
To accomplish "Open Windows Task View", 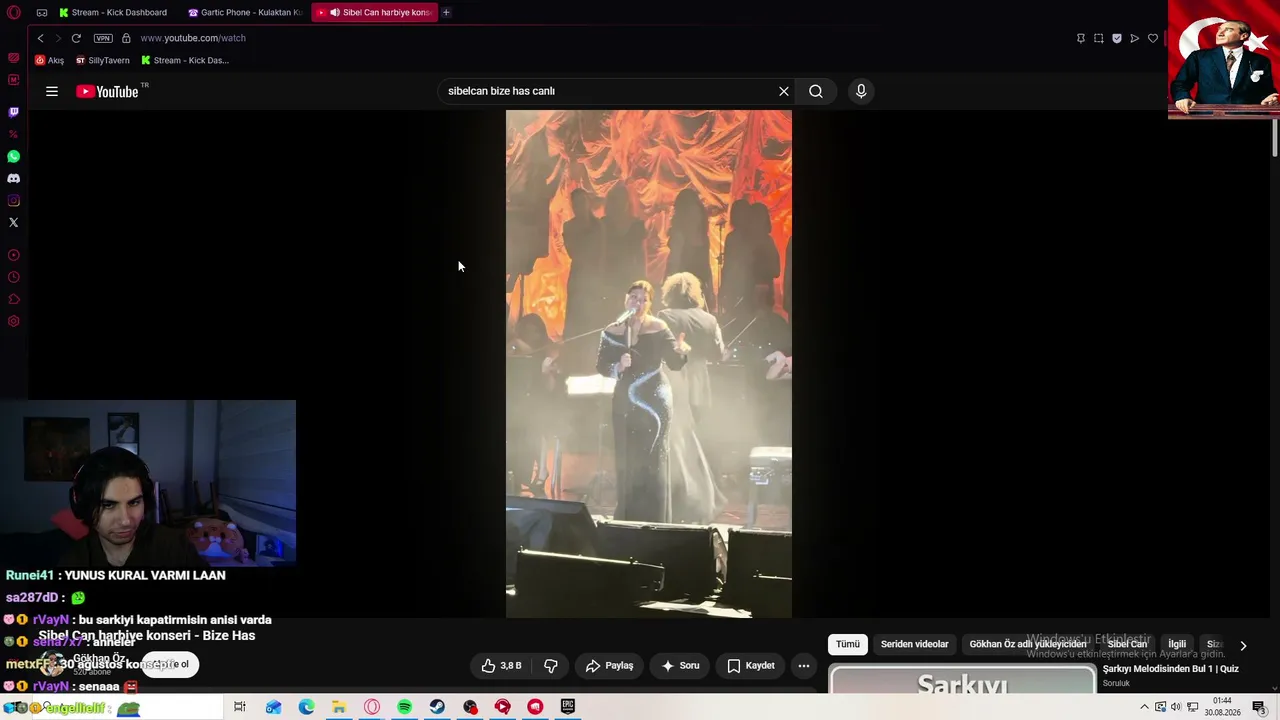I will click(240, 707).
